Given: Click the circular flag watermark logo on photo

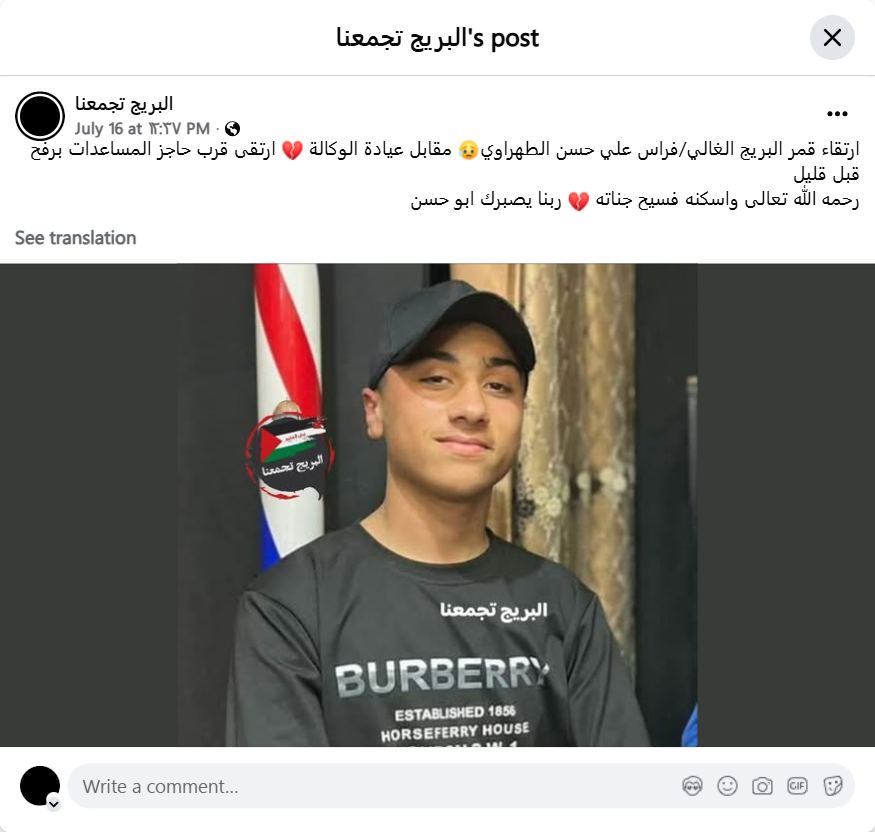Looking at the screenshot, I should [x=290, y=455].
